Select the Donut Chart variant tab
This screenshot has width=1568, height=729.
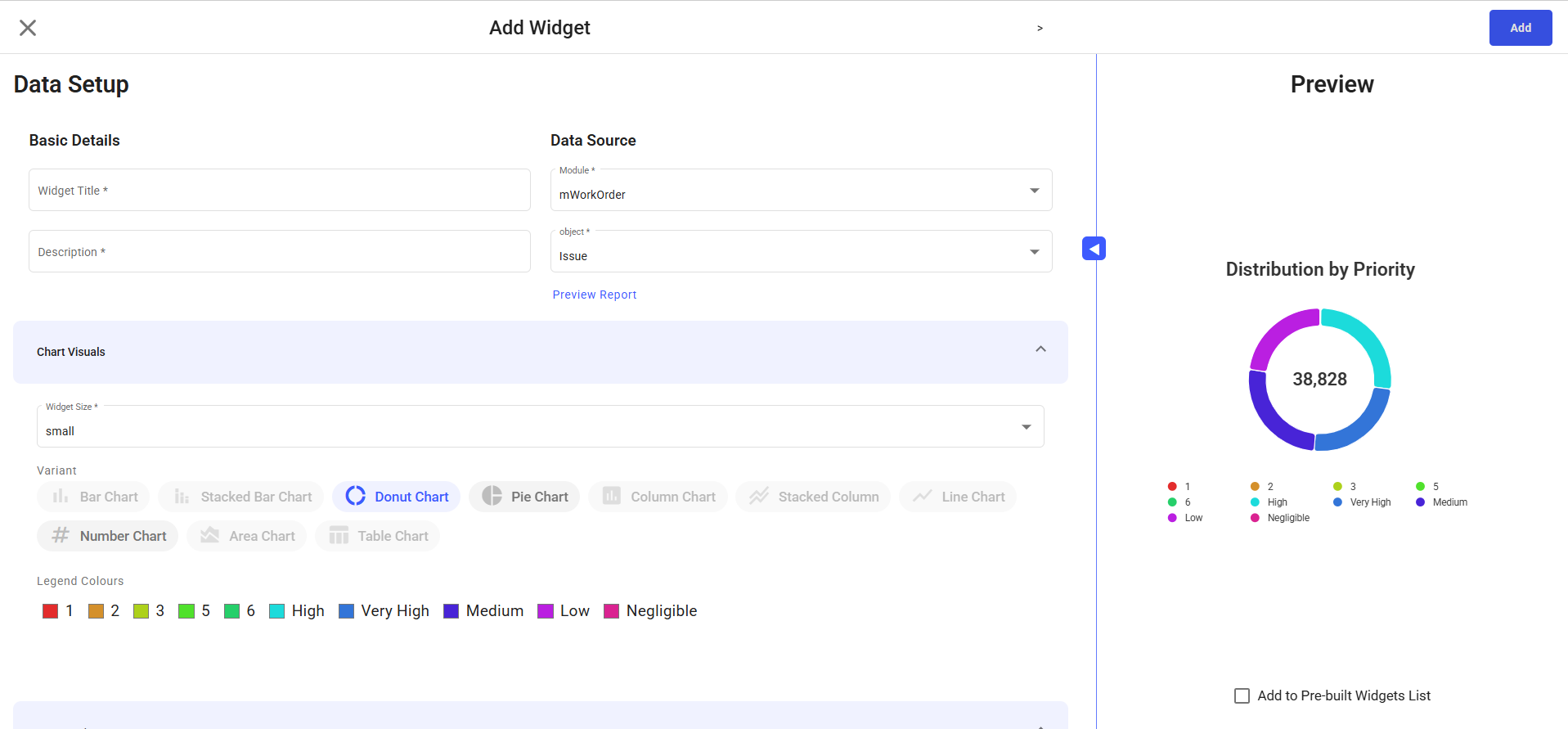396,497
